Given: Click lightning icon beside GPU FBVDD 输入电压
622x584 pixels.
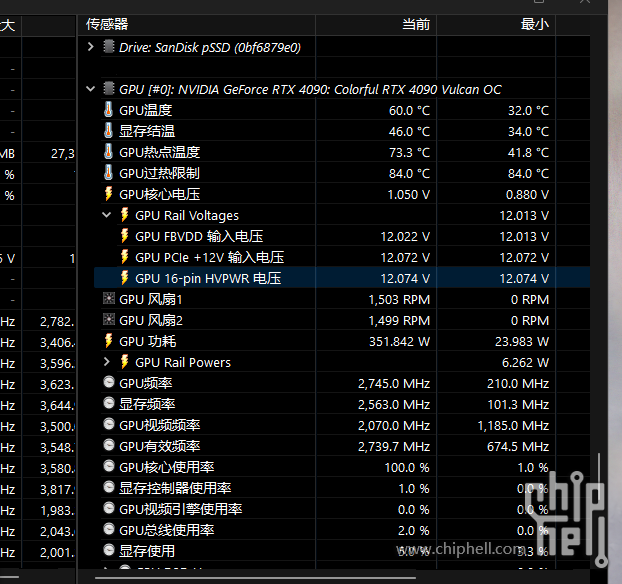Looking at the screenshot, I should coord(124,236).
